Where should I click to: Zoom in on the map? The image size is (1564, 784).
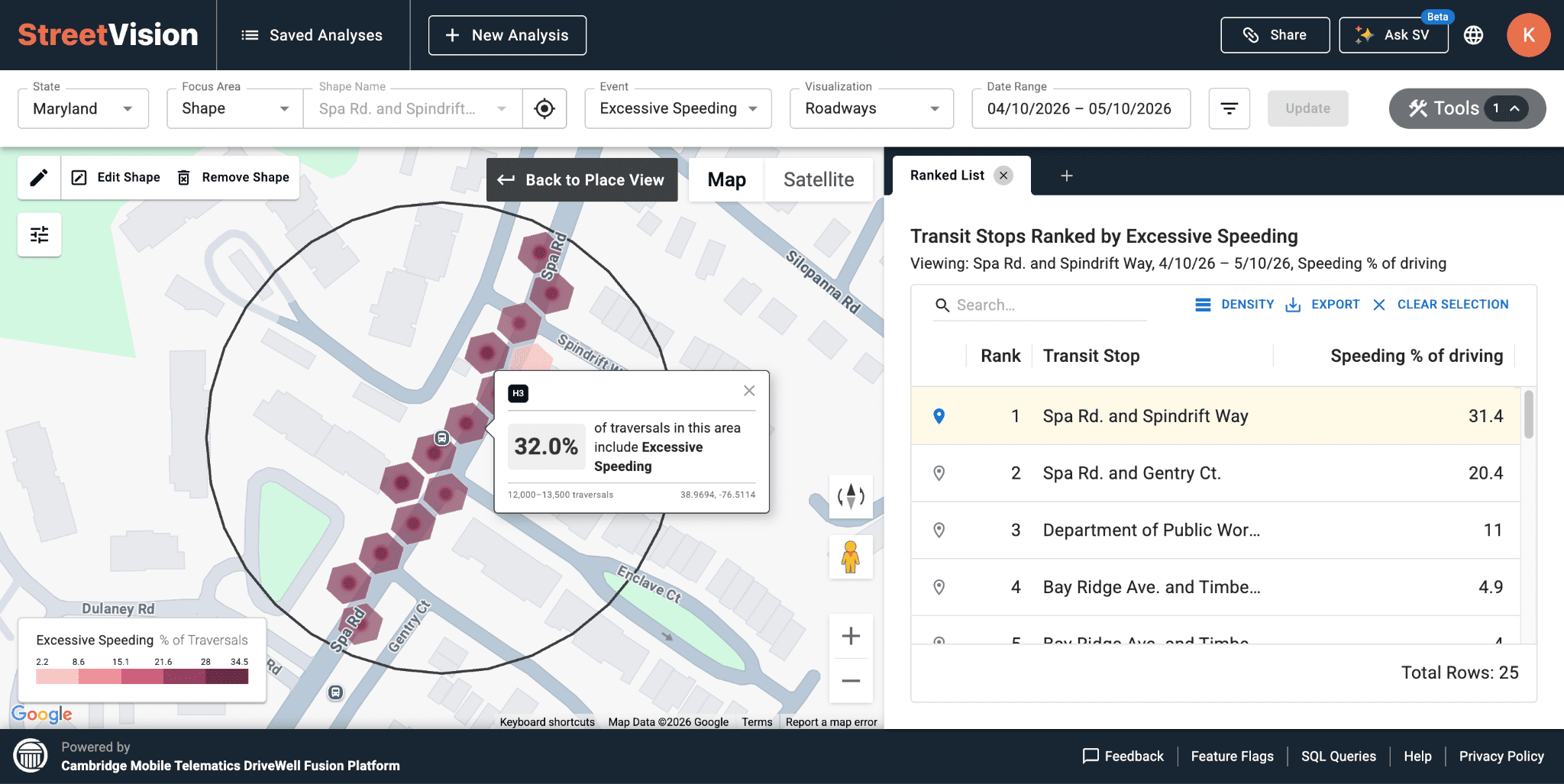tap(851, 636)
